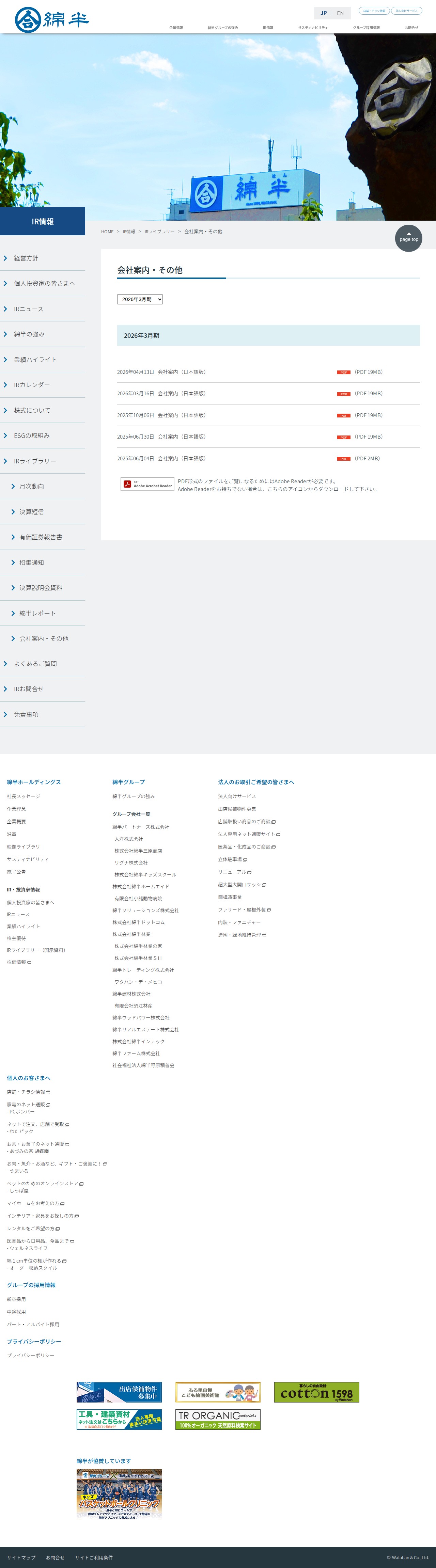Image resolution: width=436 pixels, height=1568 pixels.
Task: Expand ESGの取組み in sidebar
Action: tap(43, 436)
